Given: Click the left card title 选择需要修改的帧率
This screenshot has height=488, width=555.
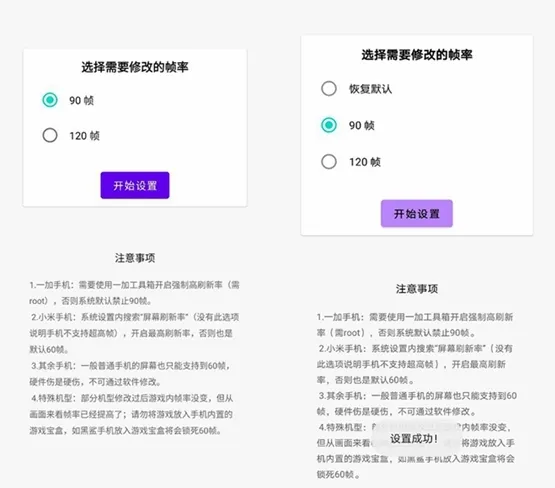Looking at the screenshot, I should [x=135, y=67].
